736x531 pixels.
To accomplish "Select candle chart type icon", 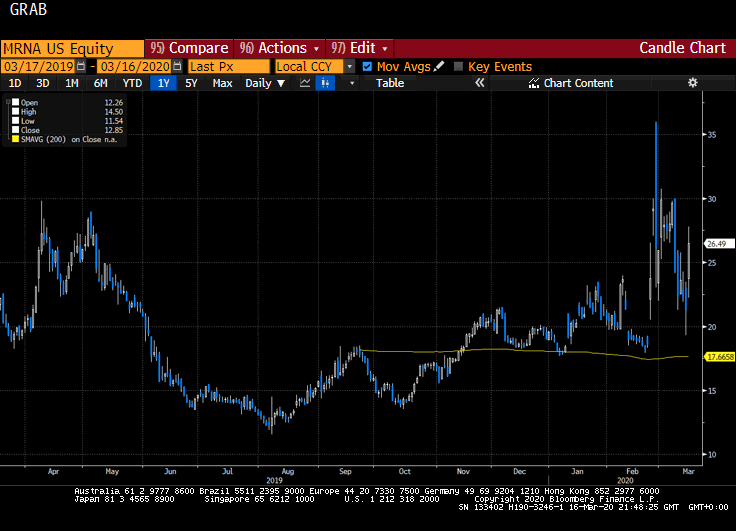I will (325, 83).
